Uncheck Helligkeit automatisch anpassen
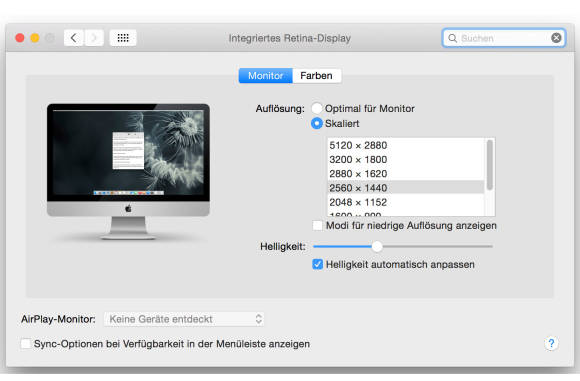The image size is (580, 381). [317, 264]
